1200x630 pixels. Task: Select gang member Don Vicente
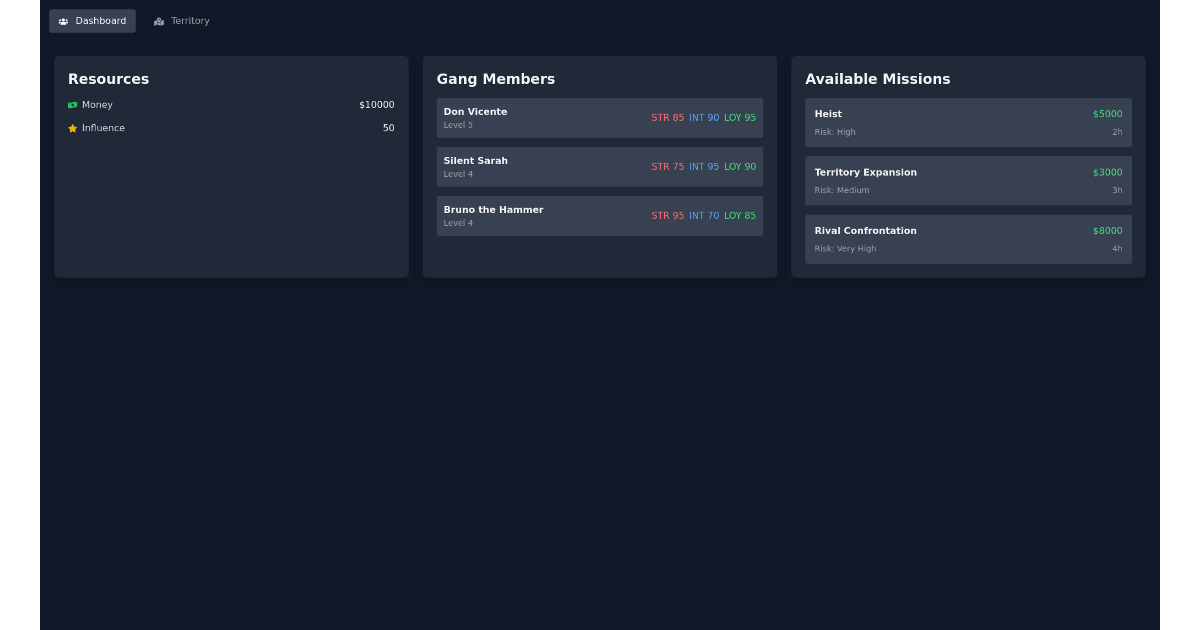point(600,117)
